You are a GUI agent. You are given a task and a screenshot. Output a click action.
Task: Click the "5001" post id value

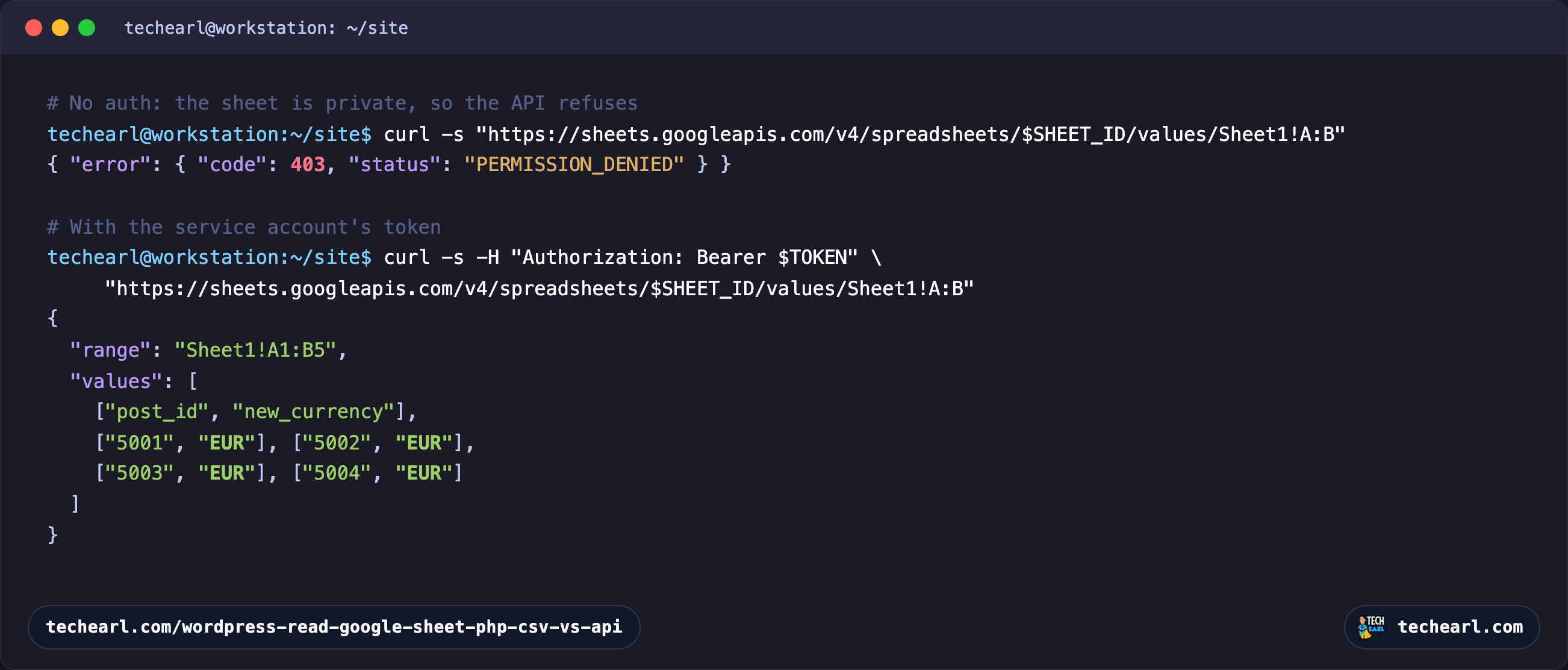coord(139,443)
